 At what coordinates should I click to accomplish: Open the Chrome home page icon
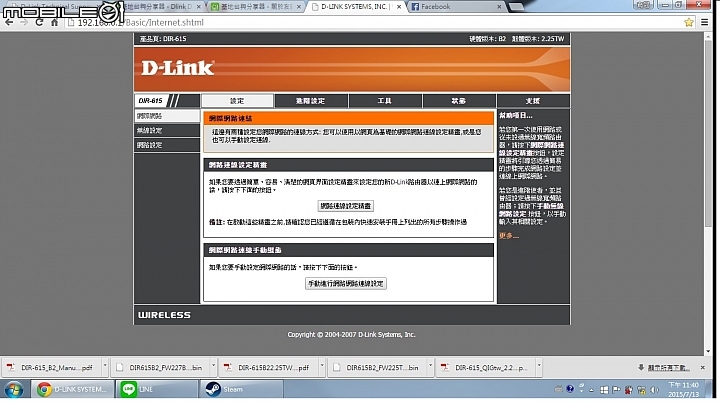tap(54, 22)
